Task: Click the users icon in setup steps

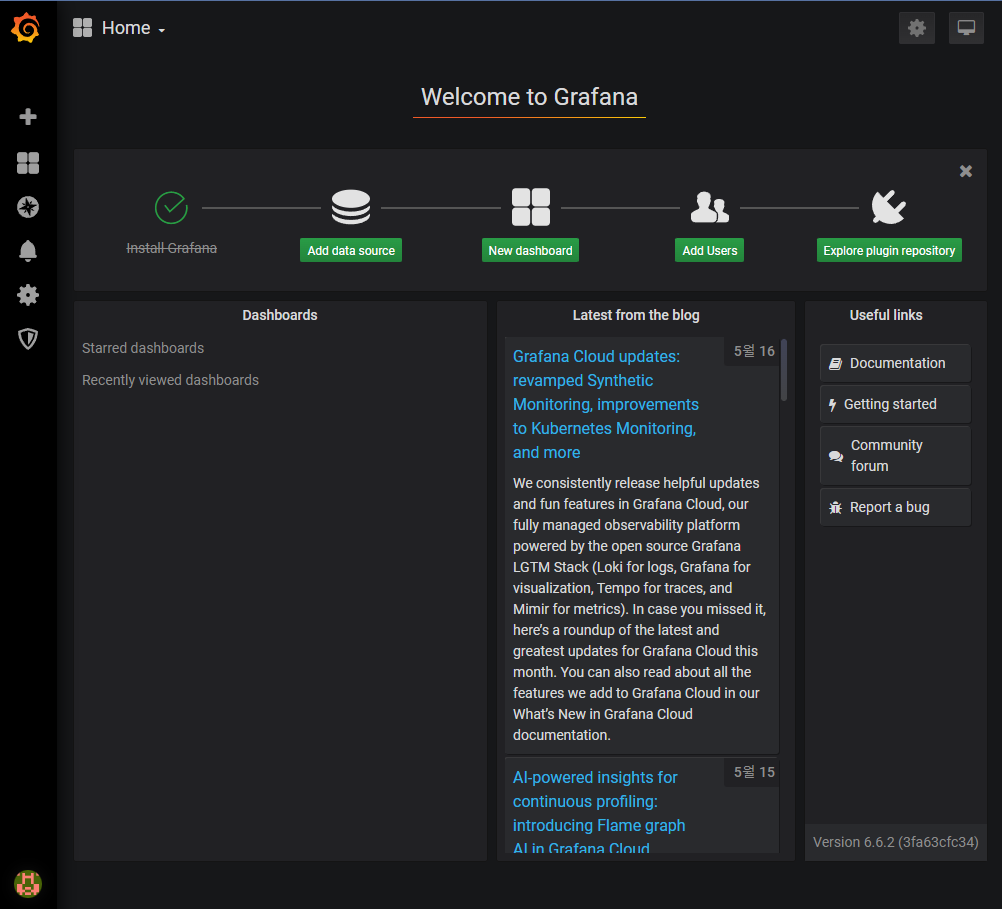Action: click(x=709, y=207)
